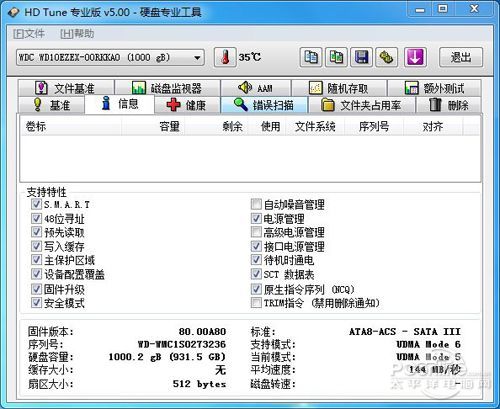Click the HD Tune title bar app icon

point(14,13)
